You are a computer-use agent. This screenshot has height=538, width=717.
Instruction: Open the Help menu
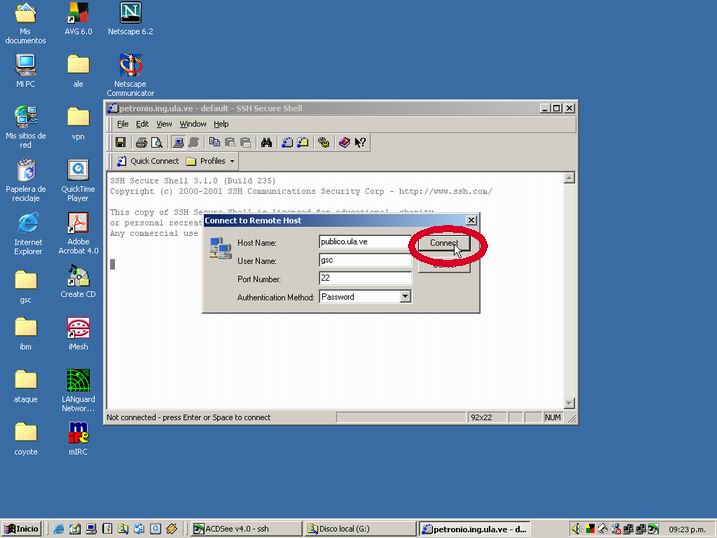tap(221, 124)
